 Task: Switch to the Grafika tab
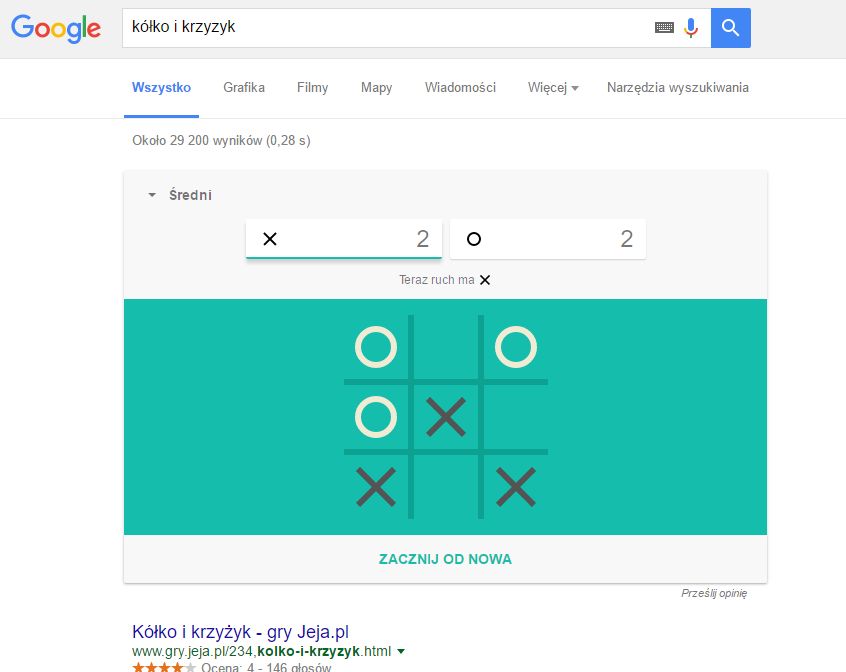click(x=244, y=88)
